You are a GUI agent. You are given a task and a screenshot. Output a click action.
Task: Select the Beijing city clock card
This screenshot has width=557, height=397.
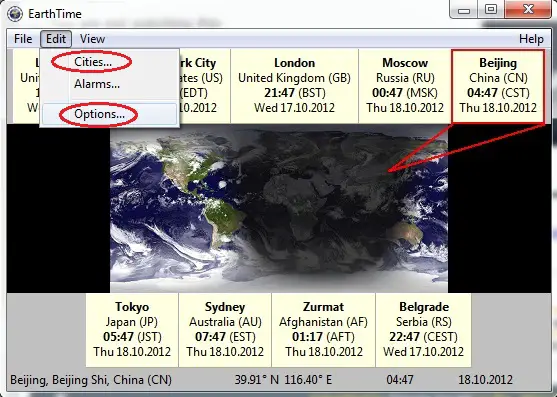click(498, 86)
